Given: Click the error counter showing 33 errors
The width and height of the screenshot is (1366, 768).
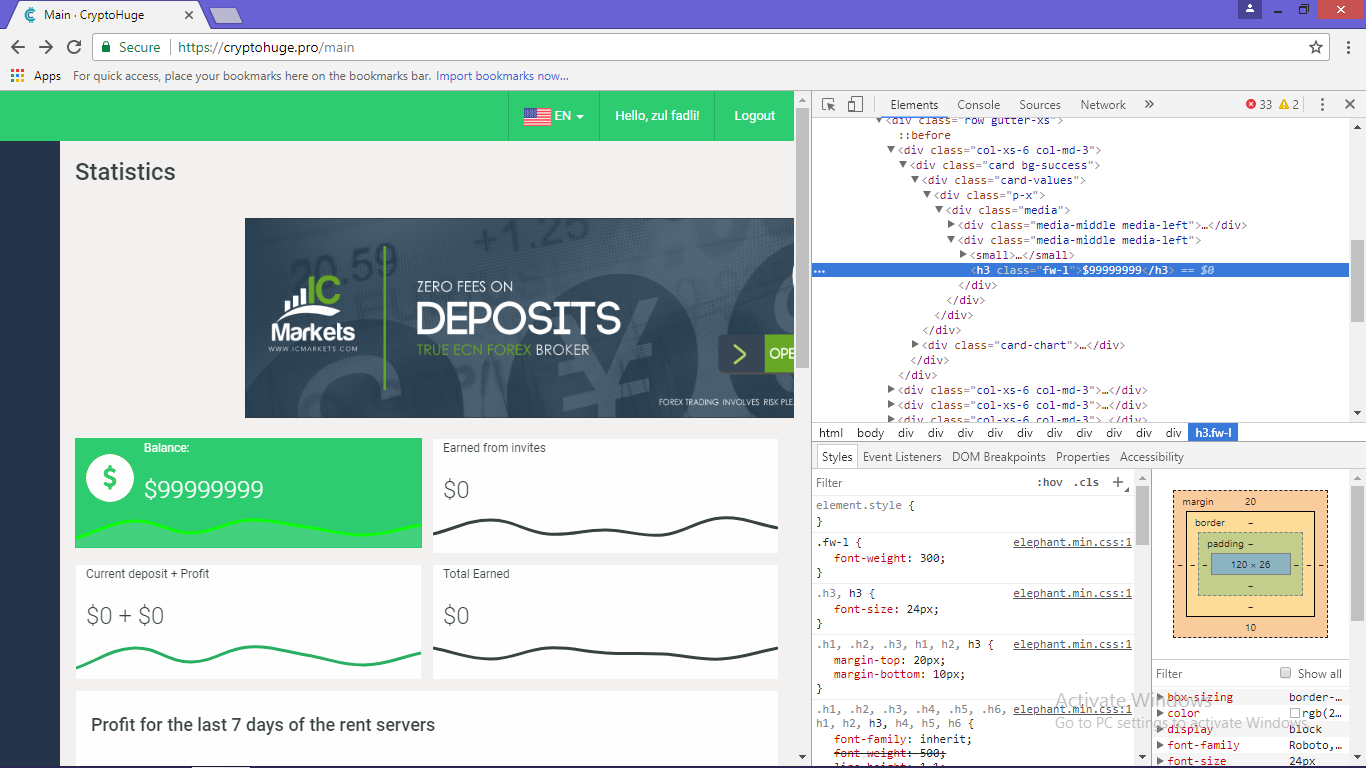Looking at the screenshot, I should click(1258, 104).
